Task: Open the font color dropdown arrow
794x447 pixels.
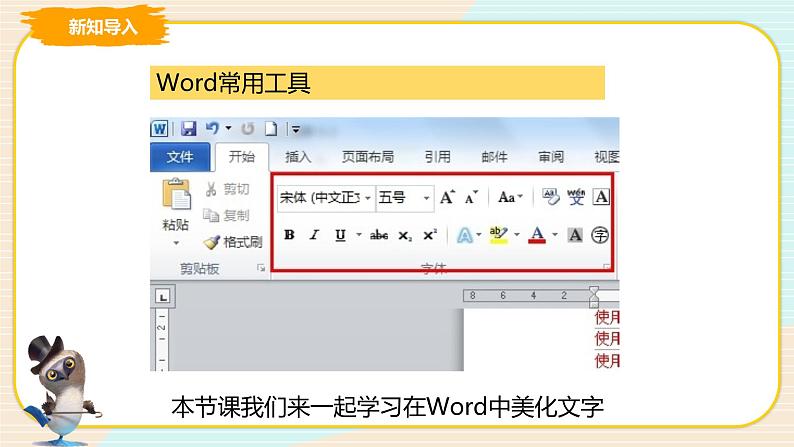Action: click(x=555, y=234)
